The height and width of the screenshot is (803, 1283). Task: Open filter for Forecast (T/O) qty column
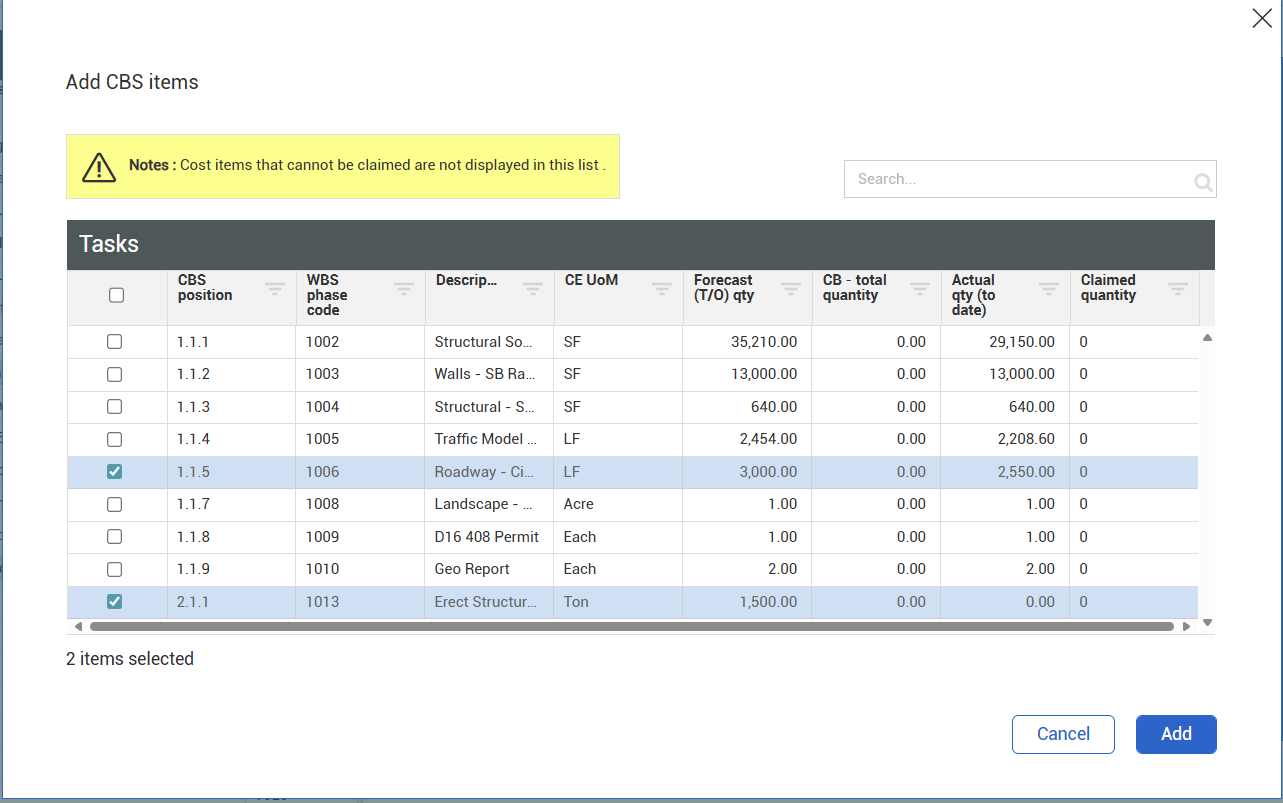coord(790,289)
